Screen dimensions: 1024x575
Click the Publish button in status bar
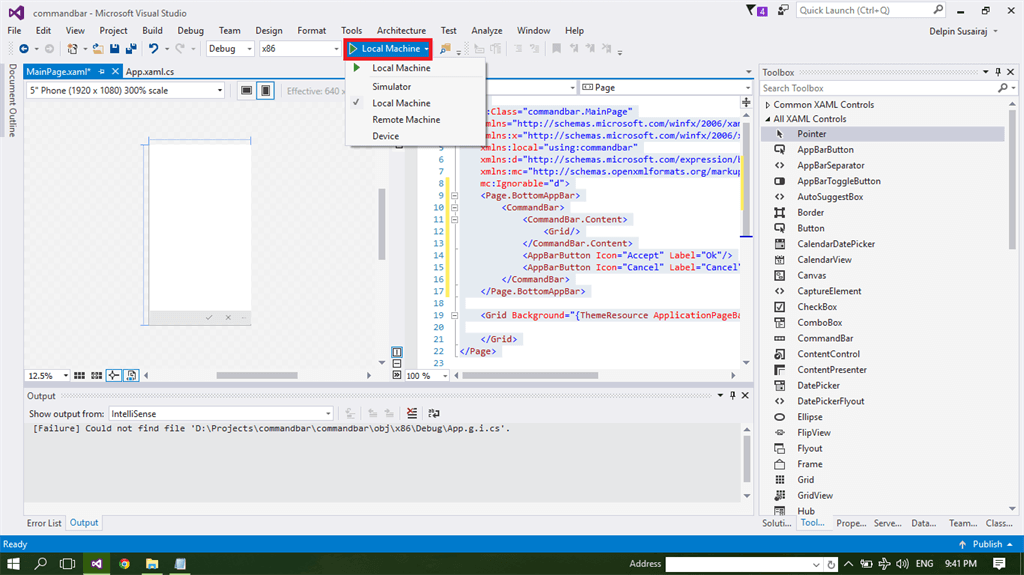pos(986,544)
